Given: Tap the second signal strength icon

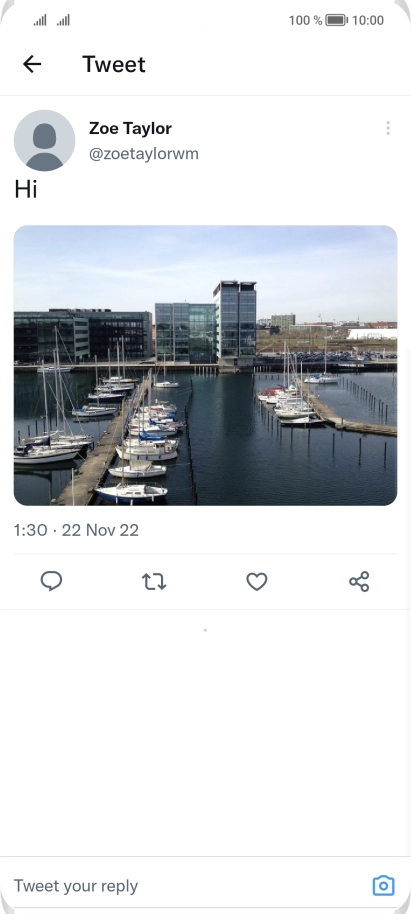Looking at the screenshot, I should click(63, 20).
